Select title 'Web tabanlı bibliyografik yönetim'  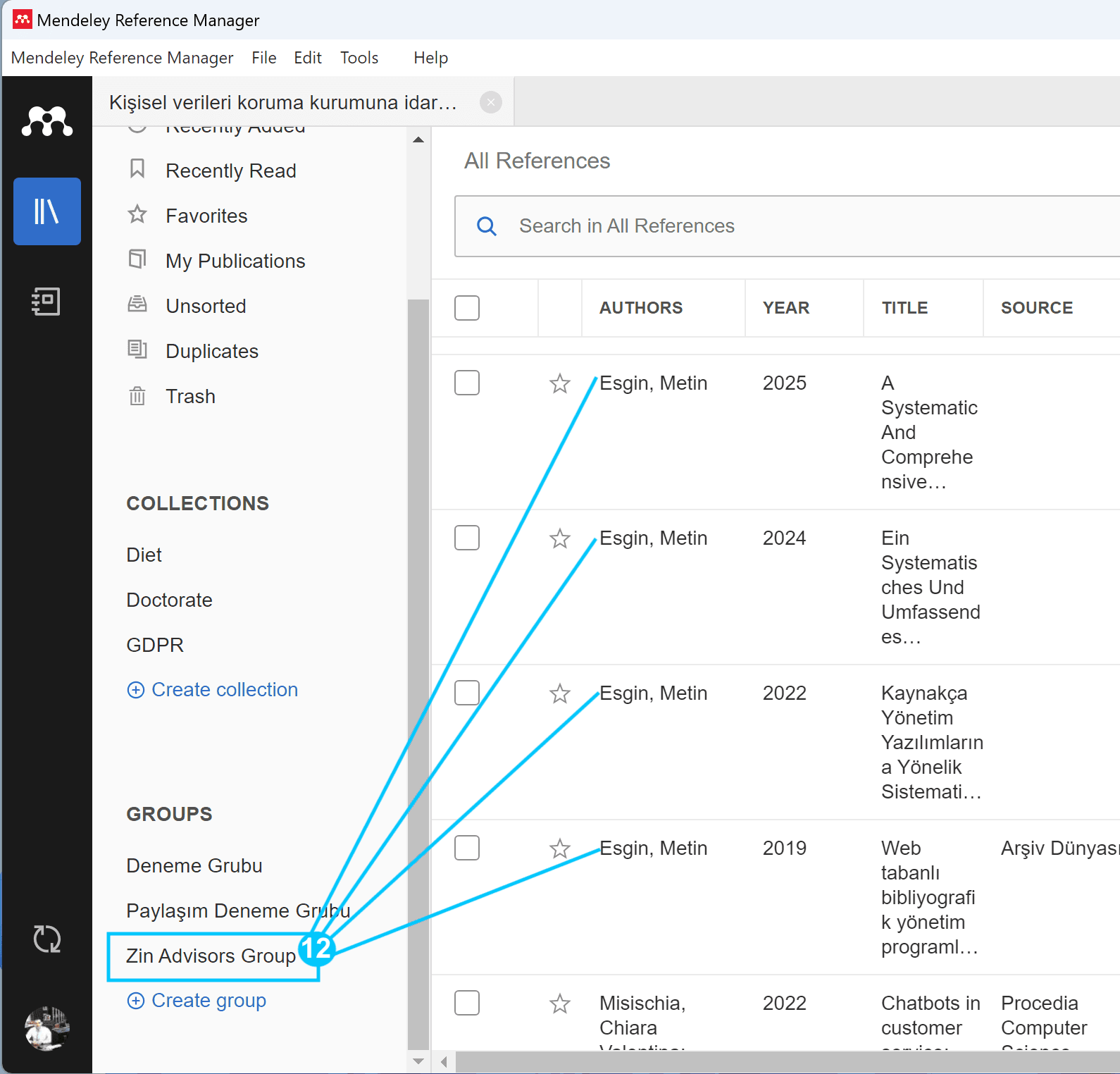click(x=930, y=897)
